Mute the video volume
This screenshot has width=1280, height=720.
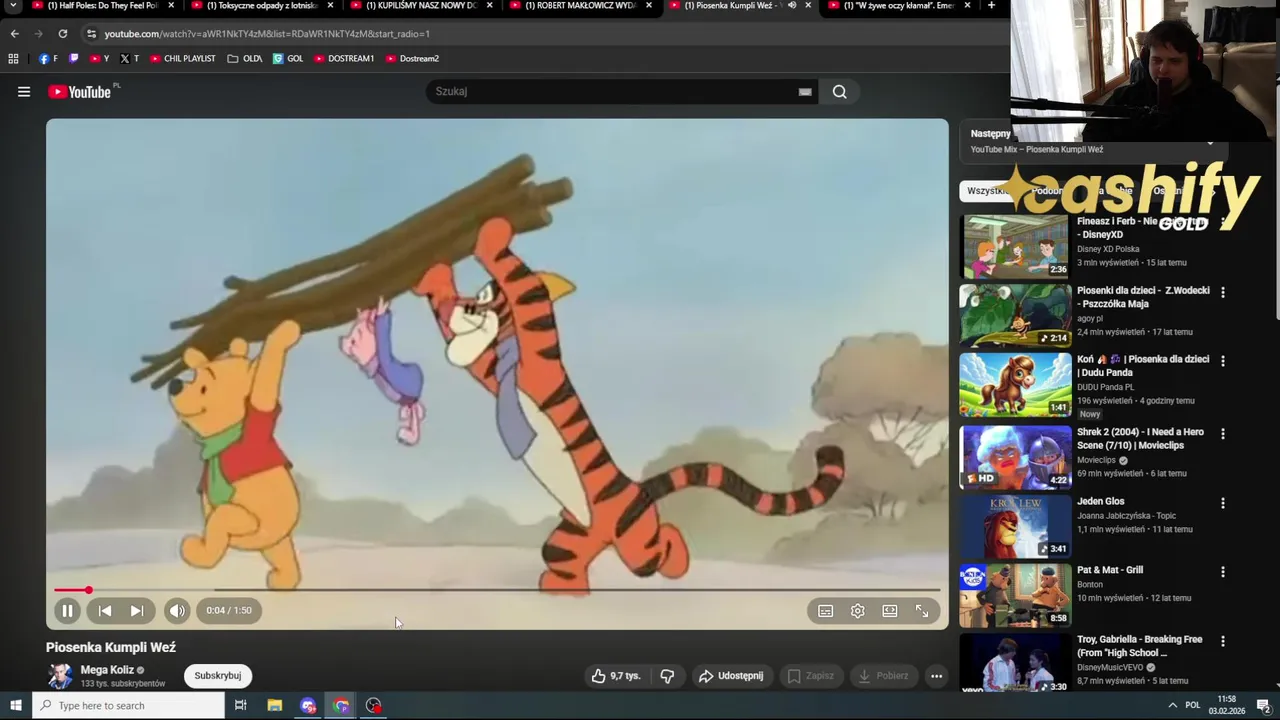pyautogui.click(x=177, y=610)
